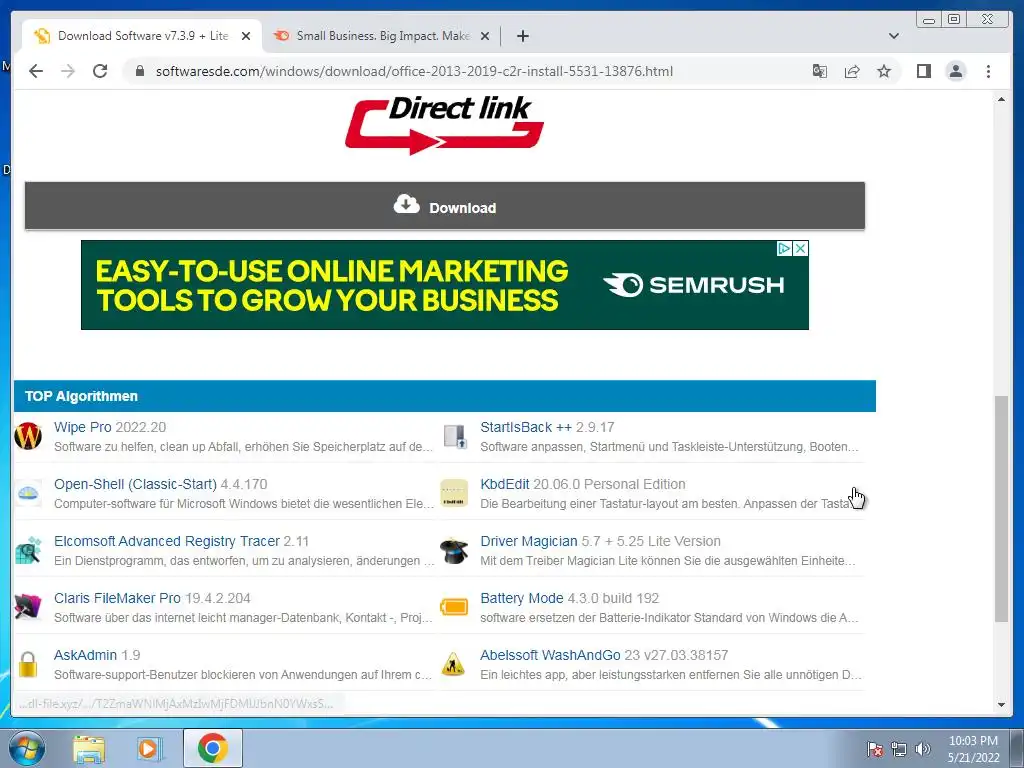The height and width of the screenshot is (768, 1024).
Task: Close the Download Software tab
Action: click(246, 37)
